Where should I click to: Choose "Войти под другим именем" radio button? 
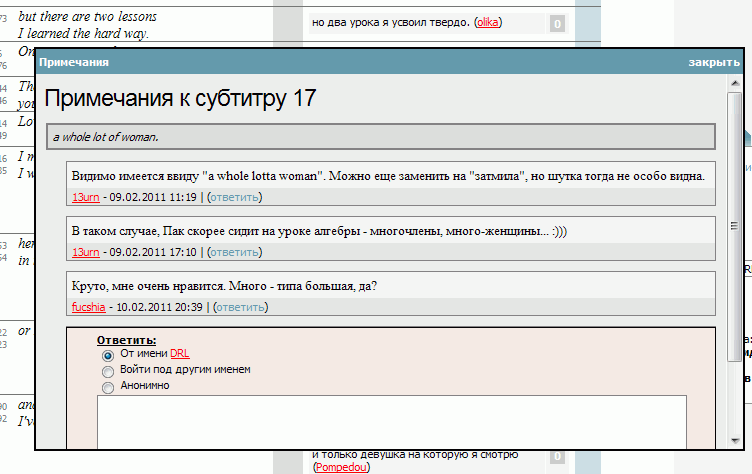pos(108,370)
